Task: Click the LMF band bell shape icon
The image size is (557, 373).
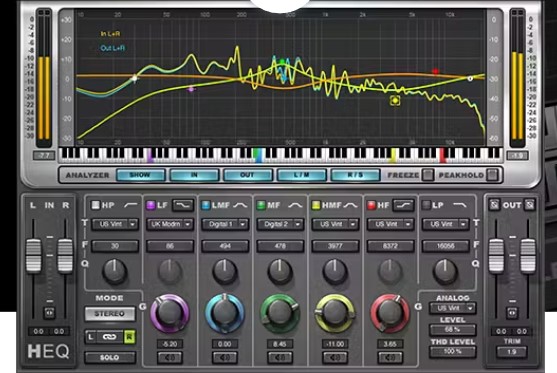Action: point(240,205)
